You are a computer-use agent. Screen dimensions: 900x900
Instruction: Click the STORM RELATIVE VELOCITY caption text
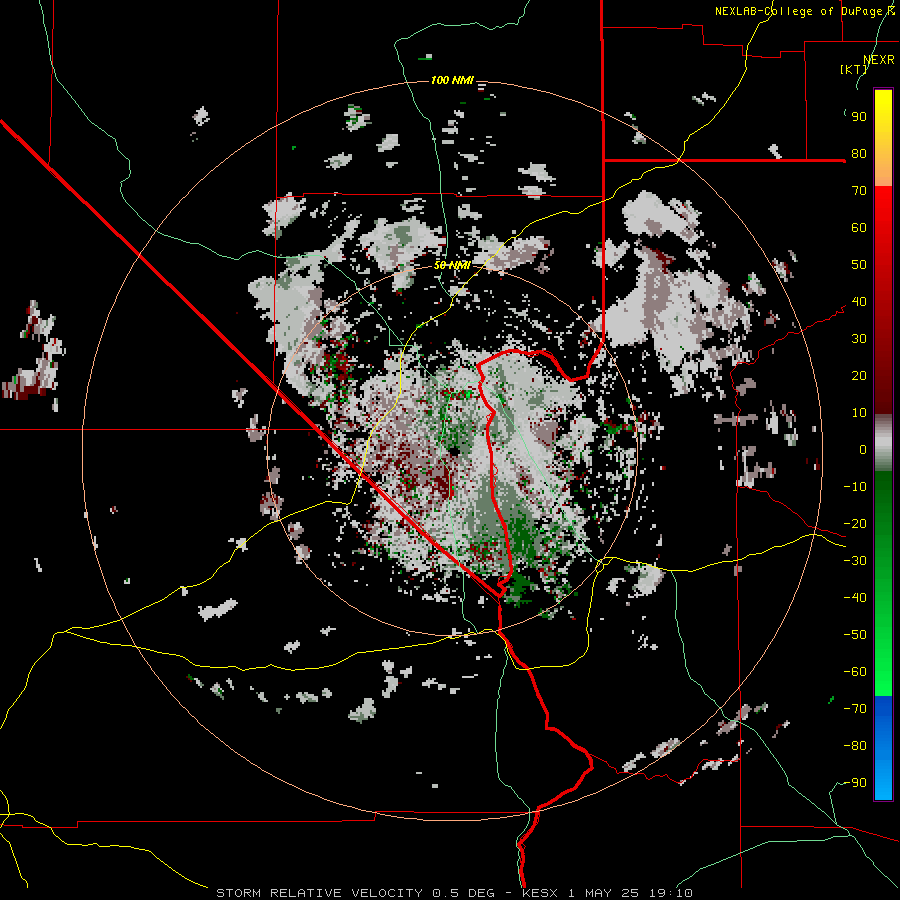click(319, 893)
